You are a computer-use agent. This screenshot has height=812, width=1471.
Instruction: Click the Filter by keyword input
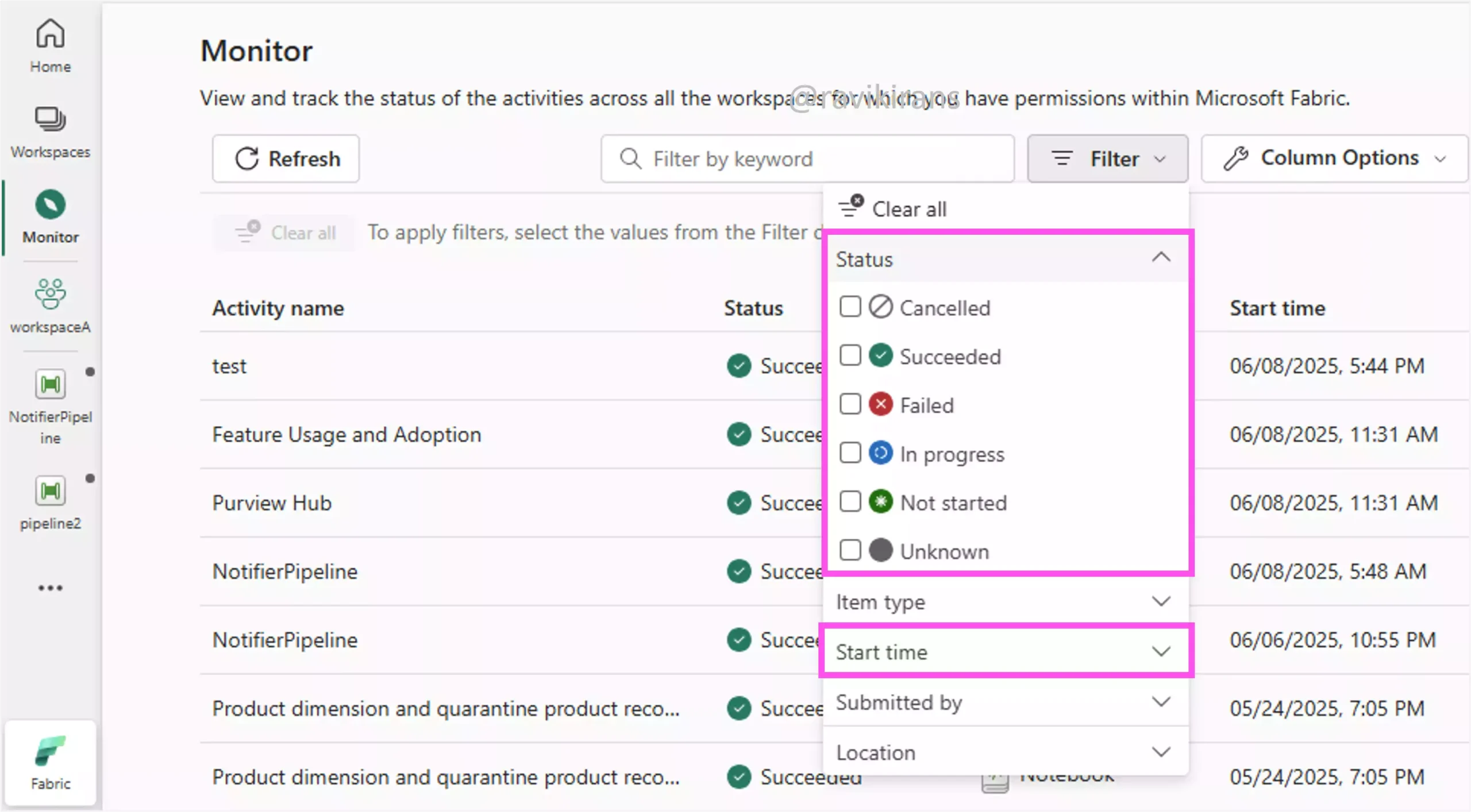click(807, 158)
